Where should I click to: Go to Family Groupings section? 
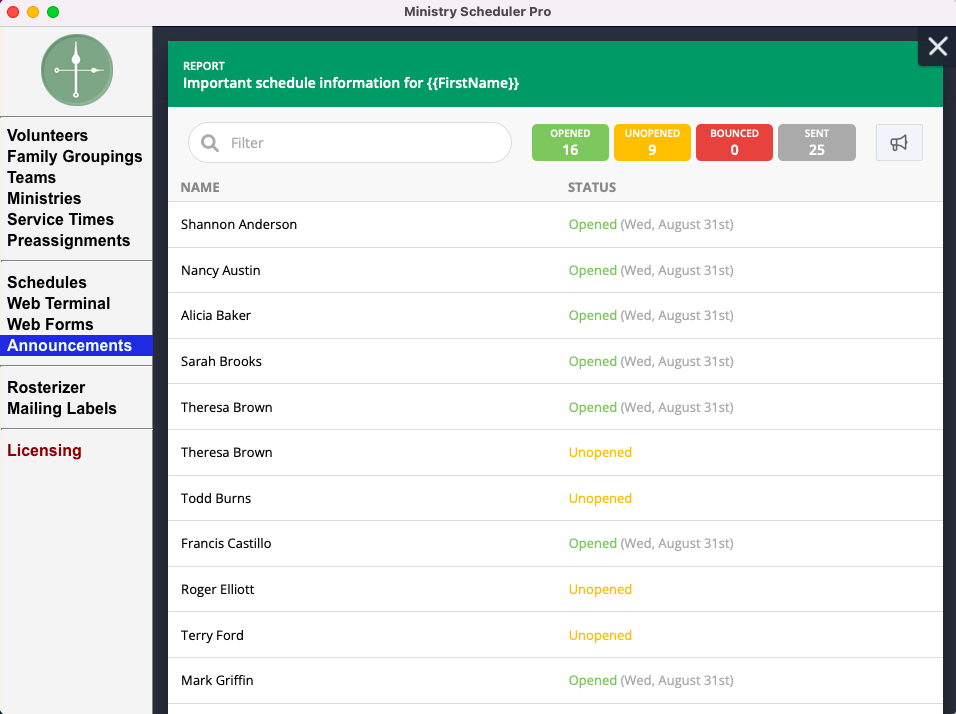point(75,156)
